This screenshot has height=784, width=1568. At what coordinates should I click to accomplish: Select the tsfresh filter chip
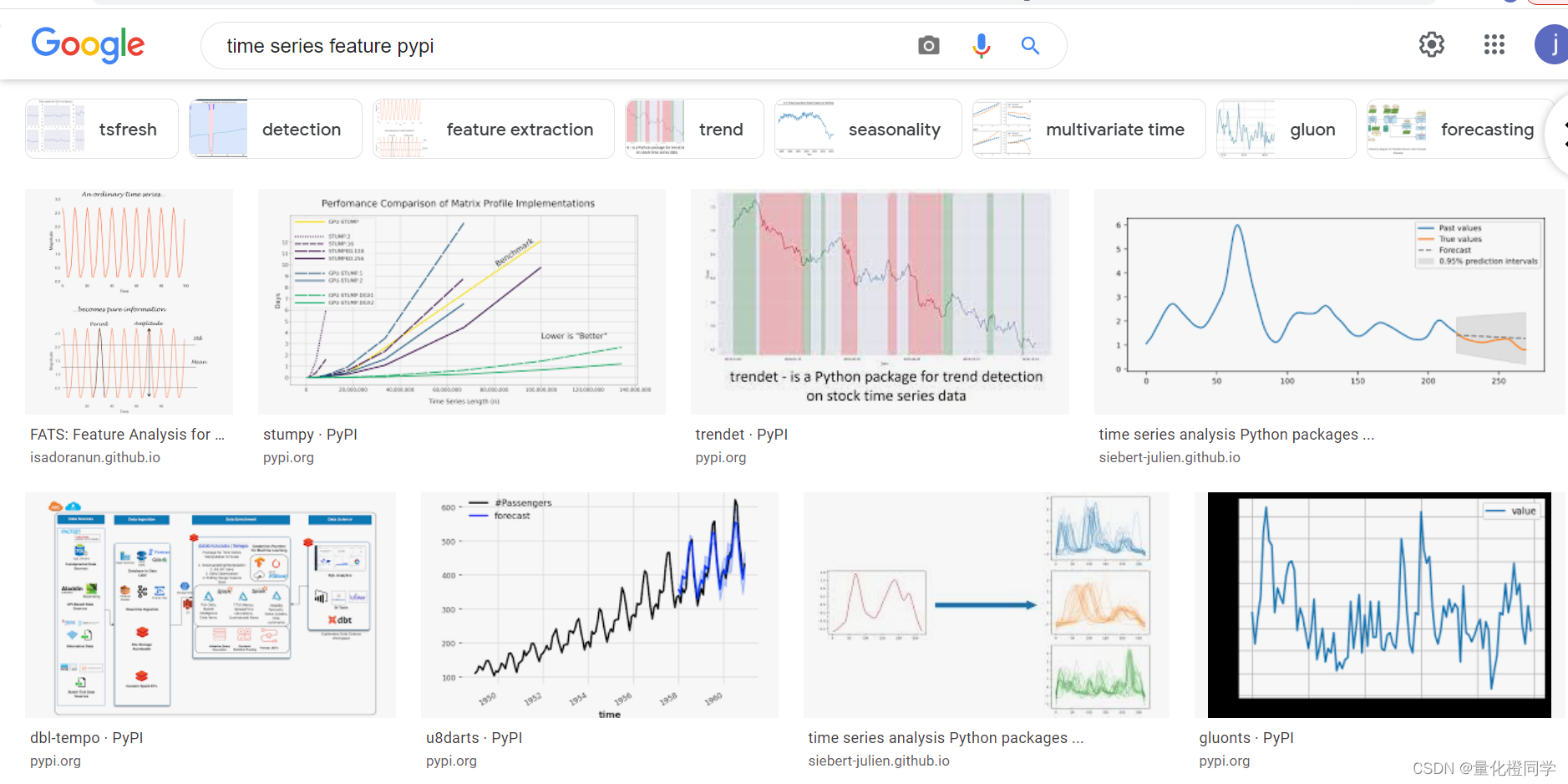(x=102, y=129)
